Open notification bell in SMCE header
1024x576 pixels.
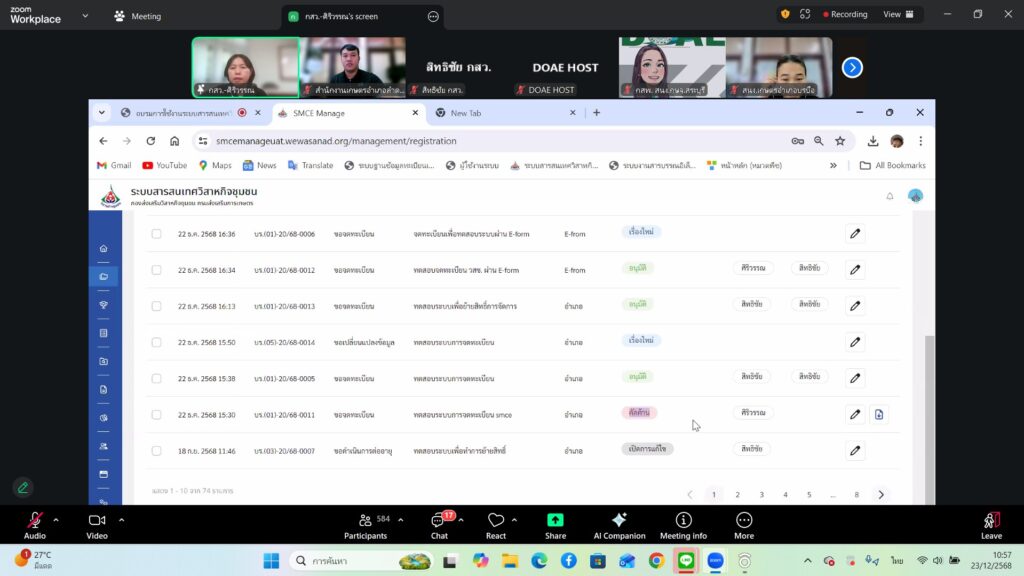click(890, 196)
